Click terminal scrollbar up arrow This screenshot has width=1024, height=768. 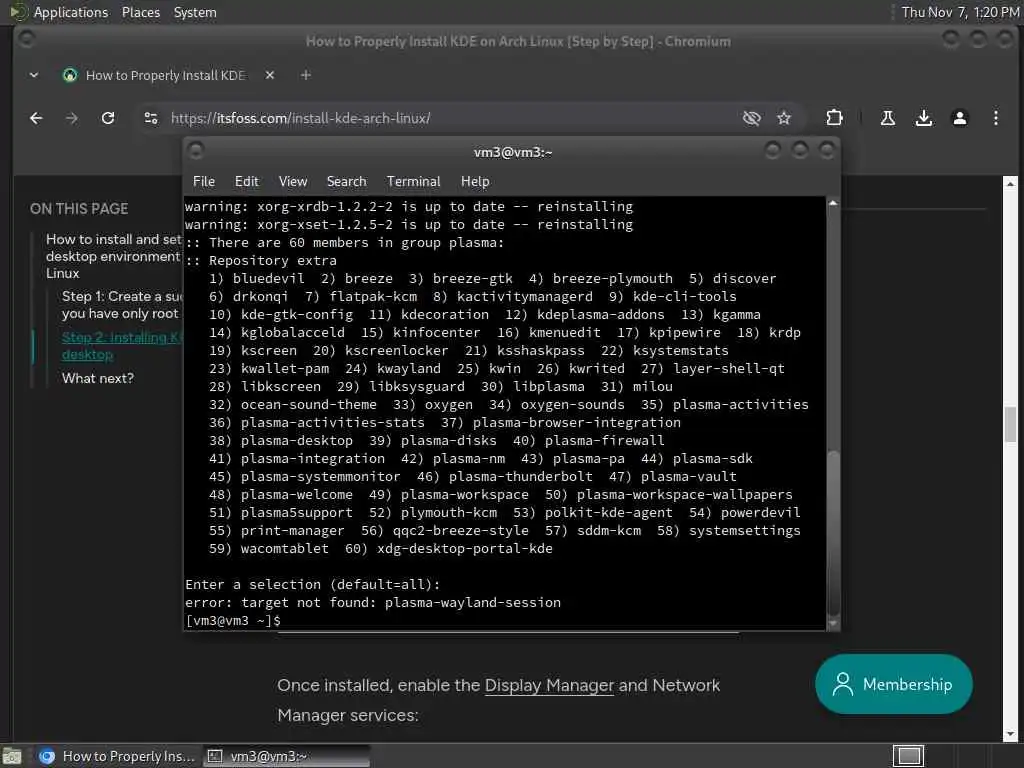coord(833,203)
